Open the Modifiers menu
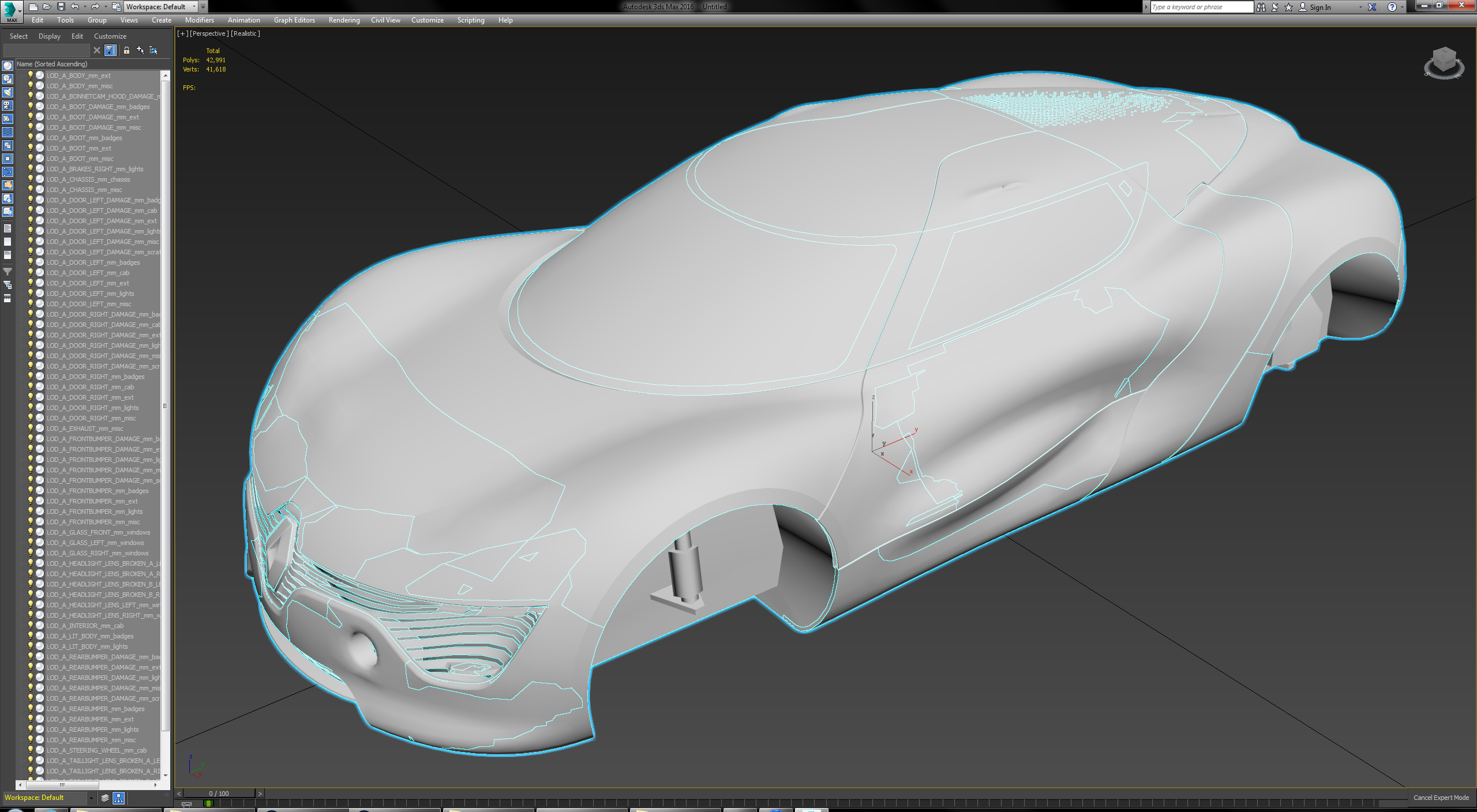 199,20
